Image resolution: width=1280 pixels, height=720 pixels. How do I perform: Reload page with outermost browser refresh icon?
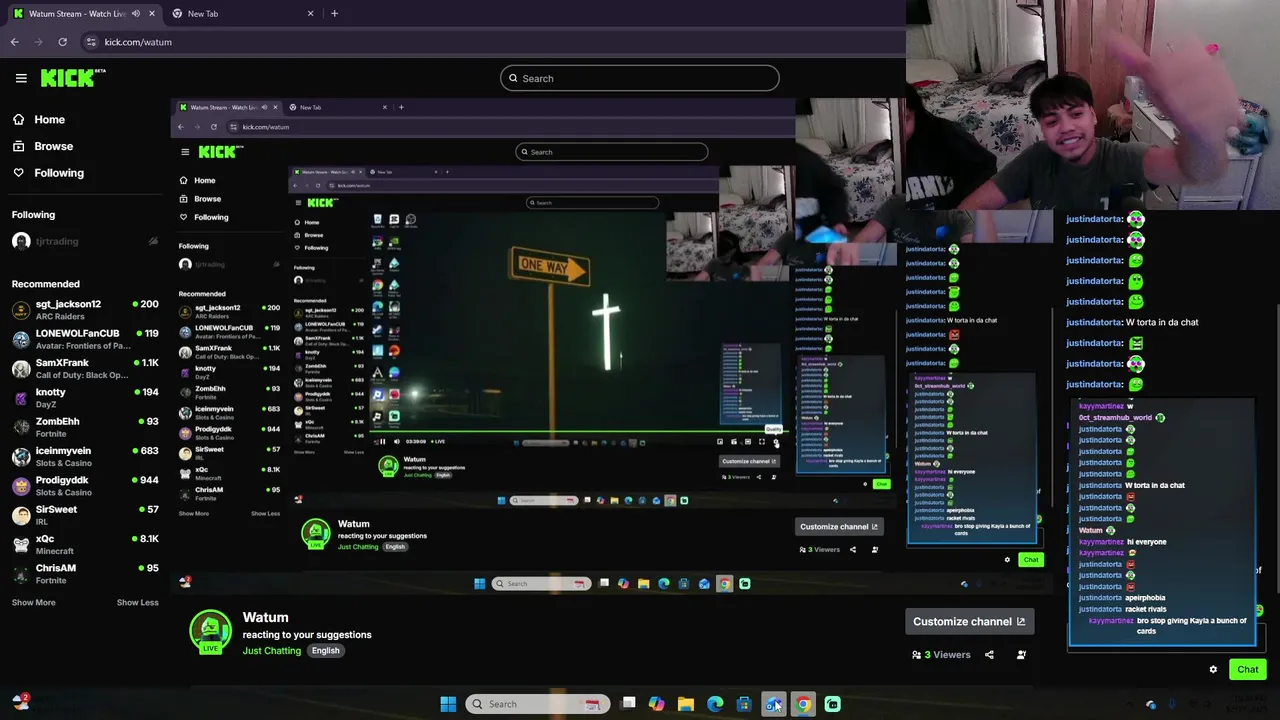62,42
